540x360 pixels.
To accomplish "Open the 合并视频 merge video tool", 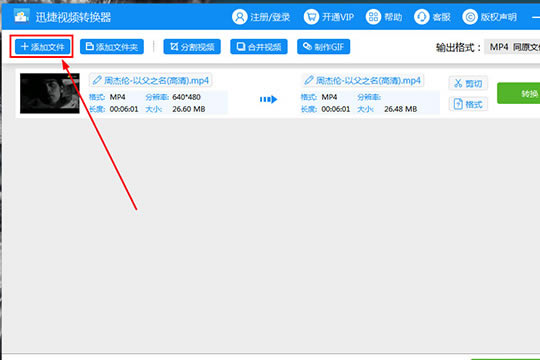I will coord(259,47).
